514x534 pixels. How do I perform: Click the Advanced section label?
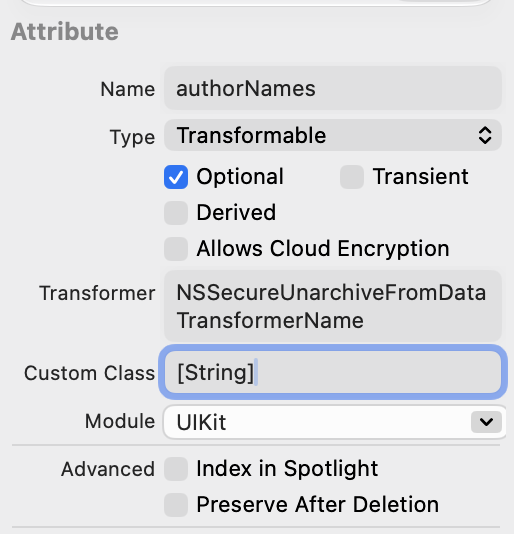(108, 469)
